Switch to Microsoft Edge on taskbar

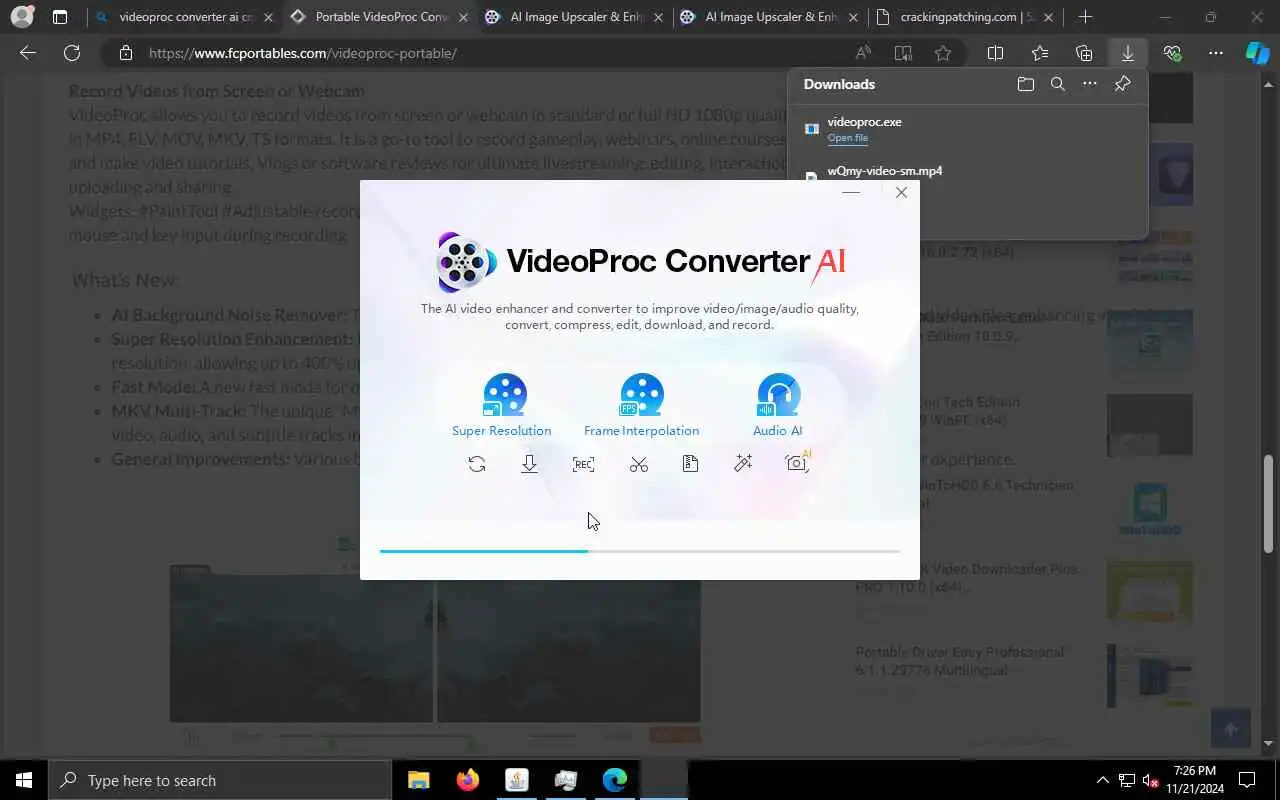pos(614,780)
